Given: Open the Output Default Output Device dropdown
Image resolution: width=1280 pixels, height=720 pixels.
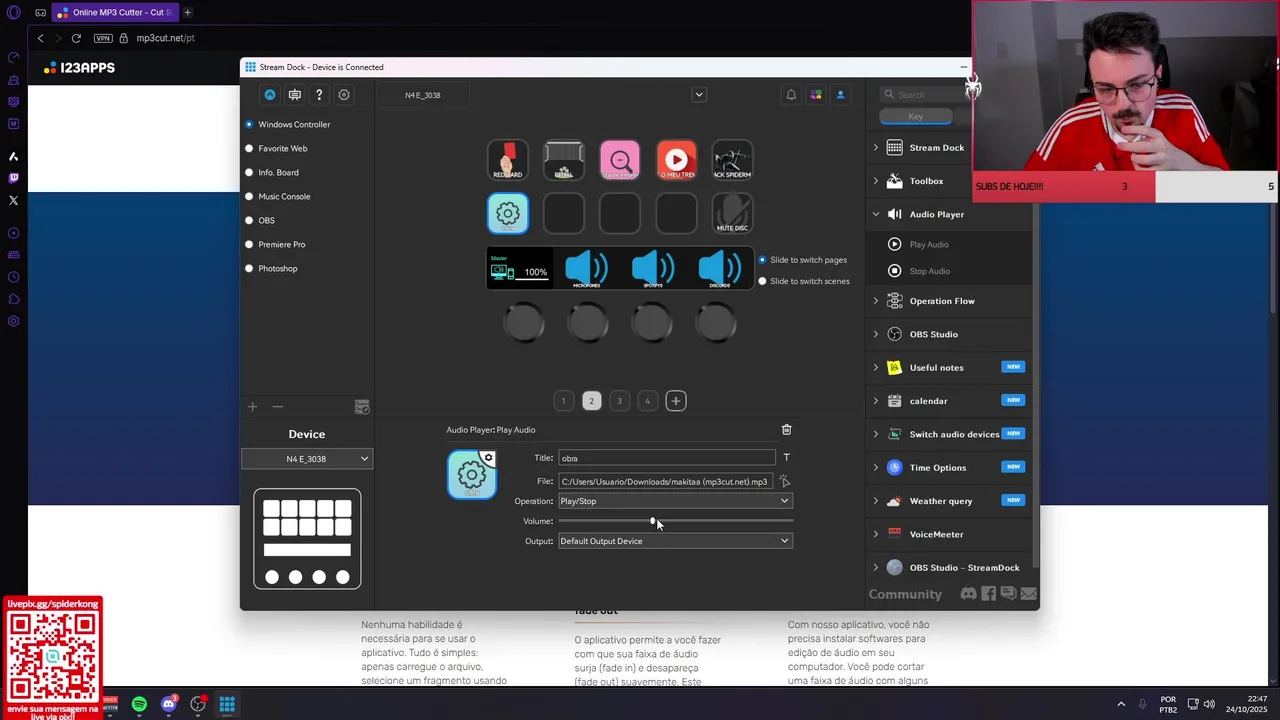Looking at the screenshot, I should click(x=675, y=541).
